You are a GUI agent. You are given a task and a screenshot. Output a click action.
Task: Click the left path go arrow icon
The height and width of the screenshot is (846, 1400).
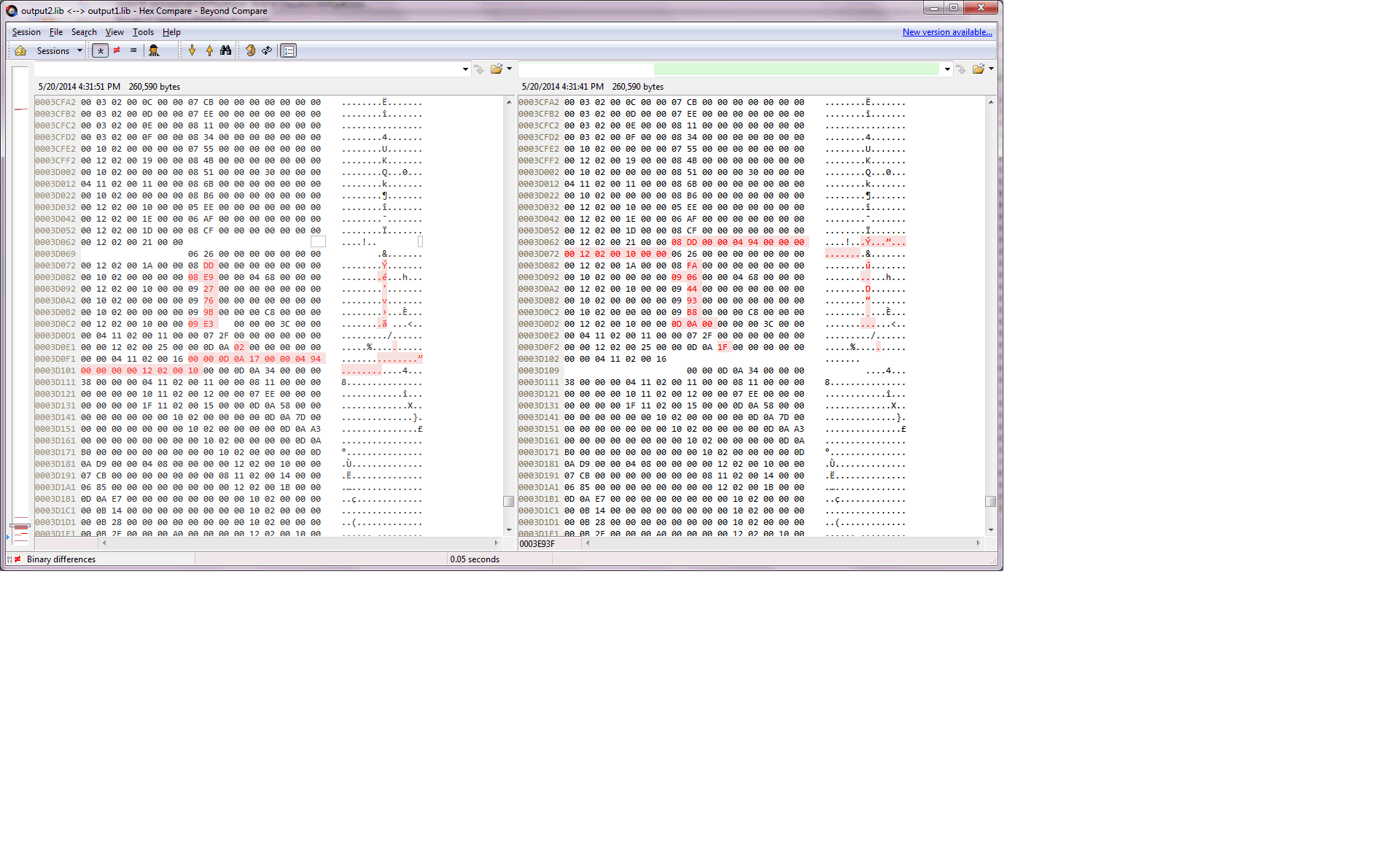pos(479,69)
